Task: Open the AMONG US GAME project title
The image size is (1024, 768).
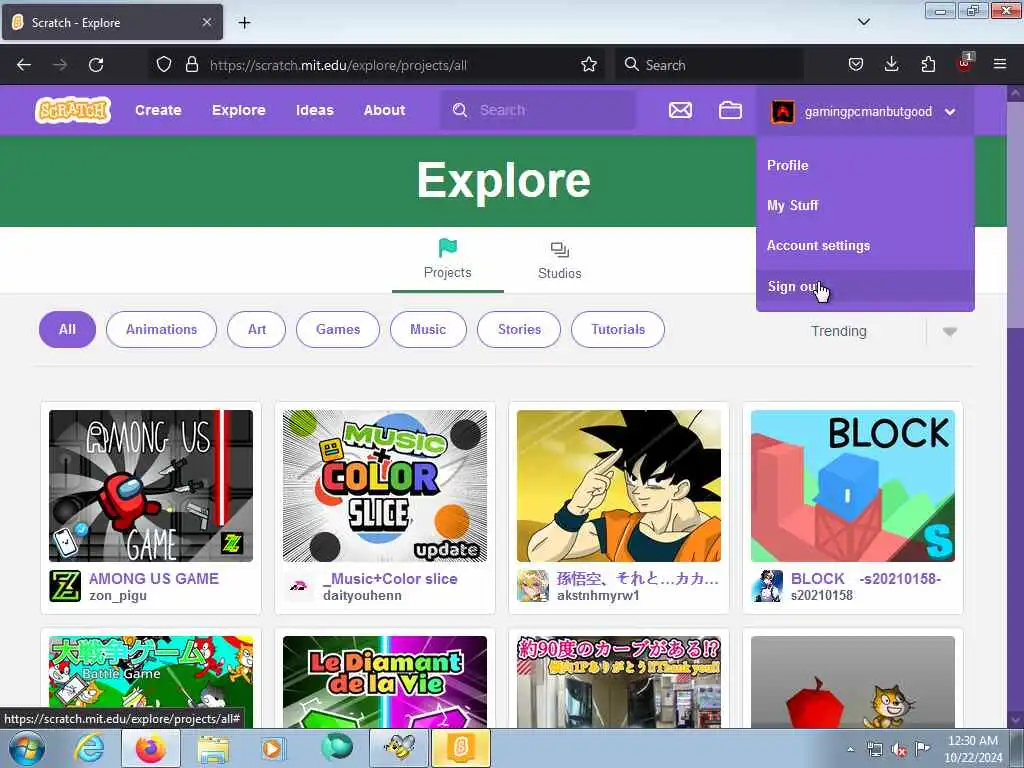Action: [x=153, y=579]
